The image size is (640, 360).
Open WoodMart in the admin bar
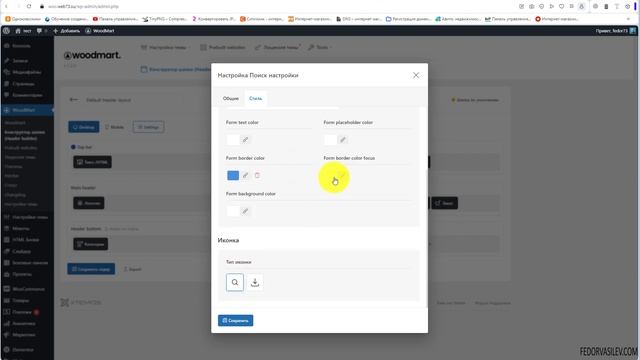(x=100, y=31)
